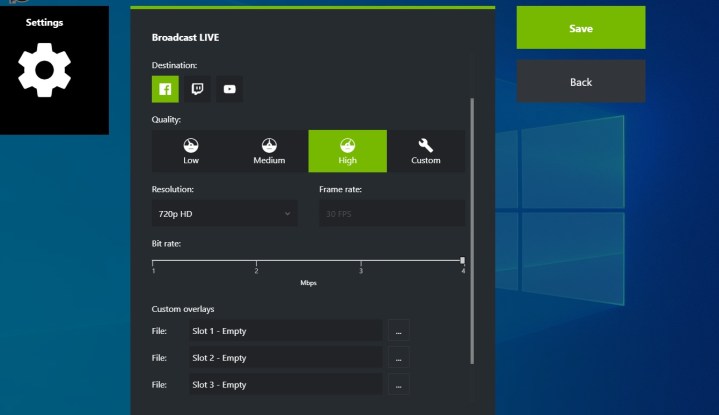Select Facebook as broadcast destination
Viewport: 719px width, 415px height.
pos(165,89)
